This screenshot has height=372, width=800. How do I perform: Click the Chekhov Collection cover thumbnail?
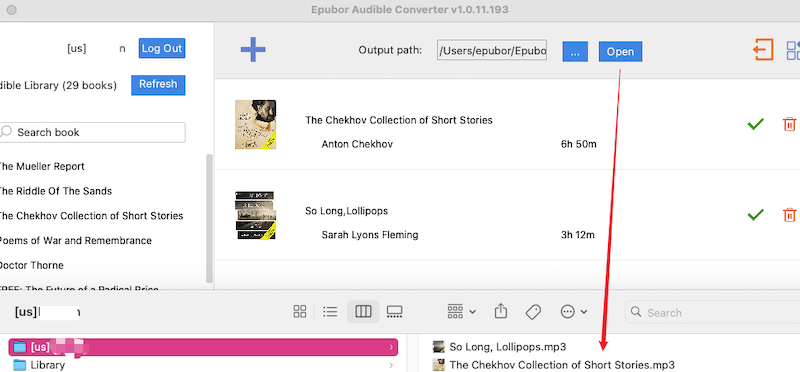[256, 125]
